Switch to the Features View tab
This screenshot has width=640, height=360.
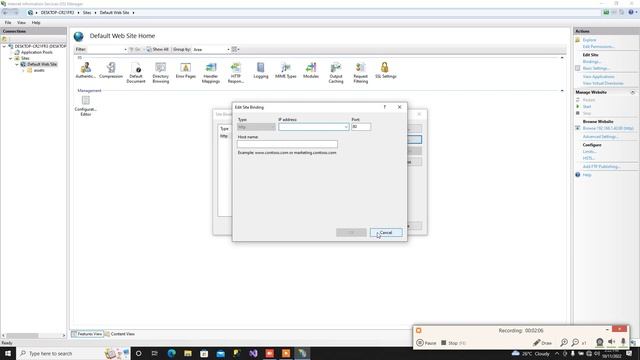[87, 334]
